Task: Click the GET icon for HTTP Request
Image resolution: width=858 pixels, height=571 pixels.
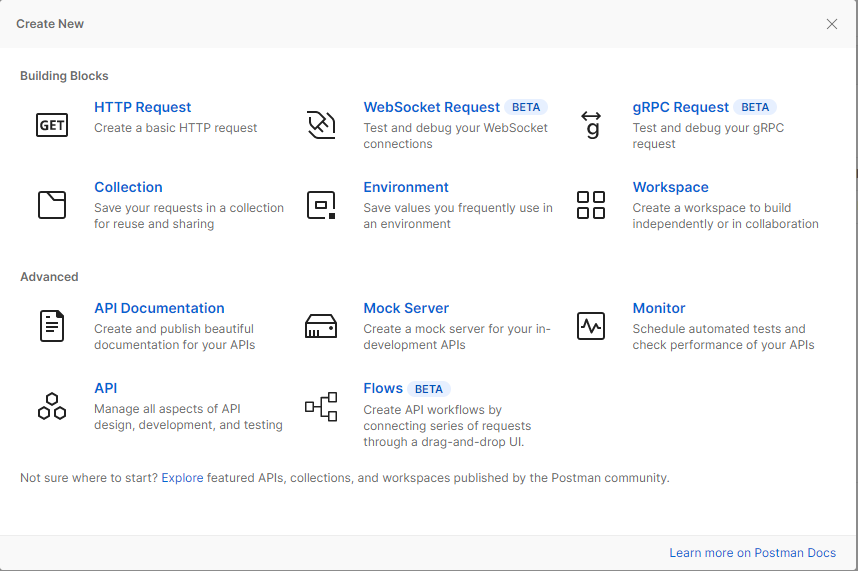Action: [52, 125]
